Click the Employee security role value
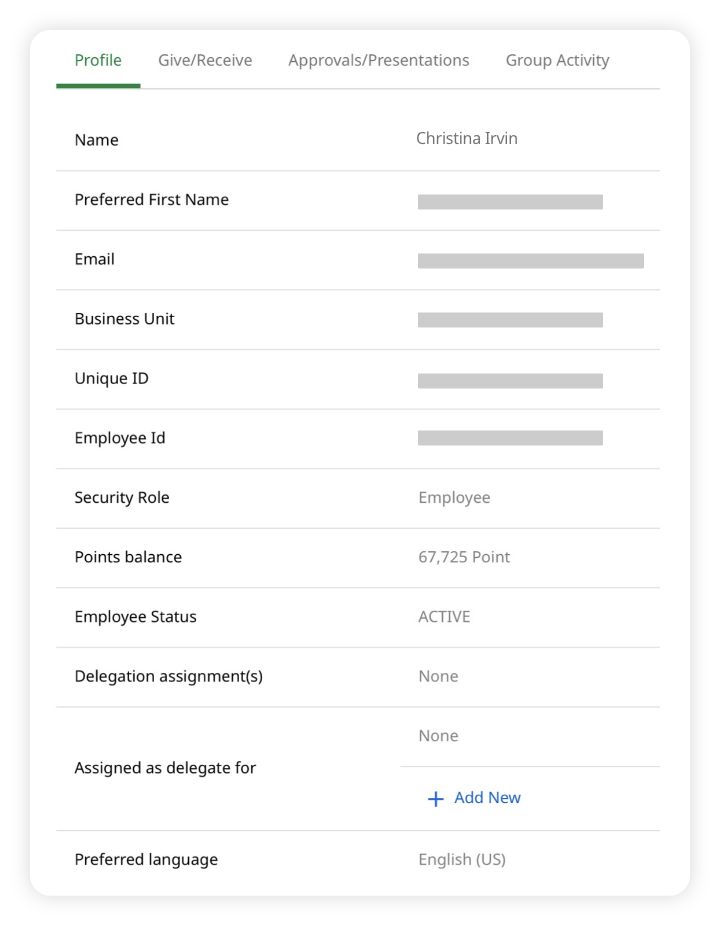The width and height of the screenshot is (720, 926). coord(454,497)
